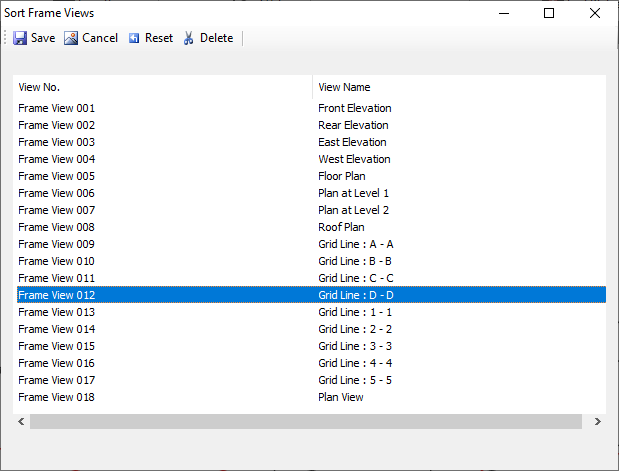Click the left scroll arrow

click(x=21, y=422)
